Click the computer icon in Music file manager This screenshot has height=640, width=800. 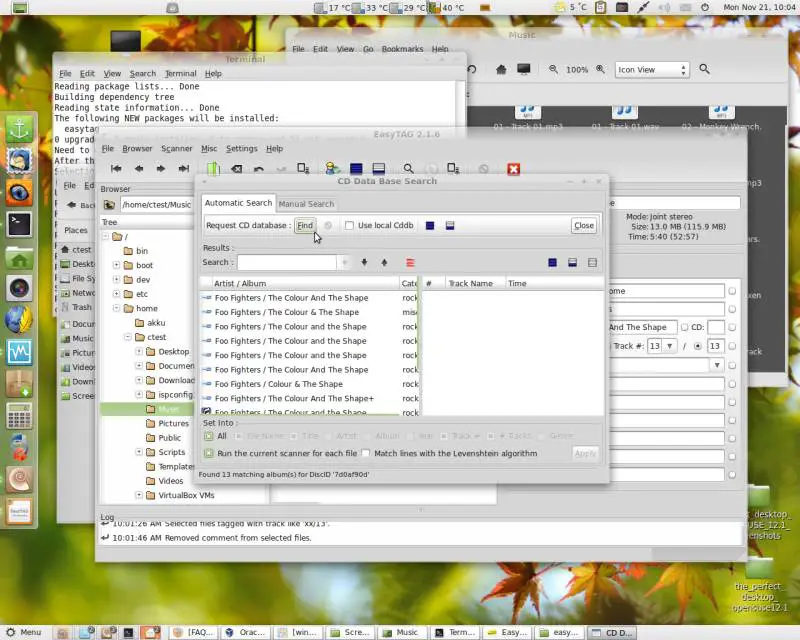[x=523, y=69]
